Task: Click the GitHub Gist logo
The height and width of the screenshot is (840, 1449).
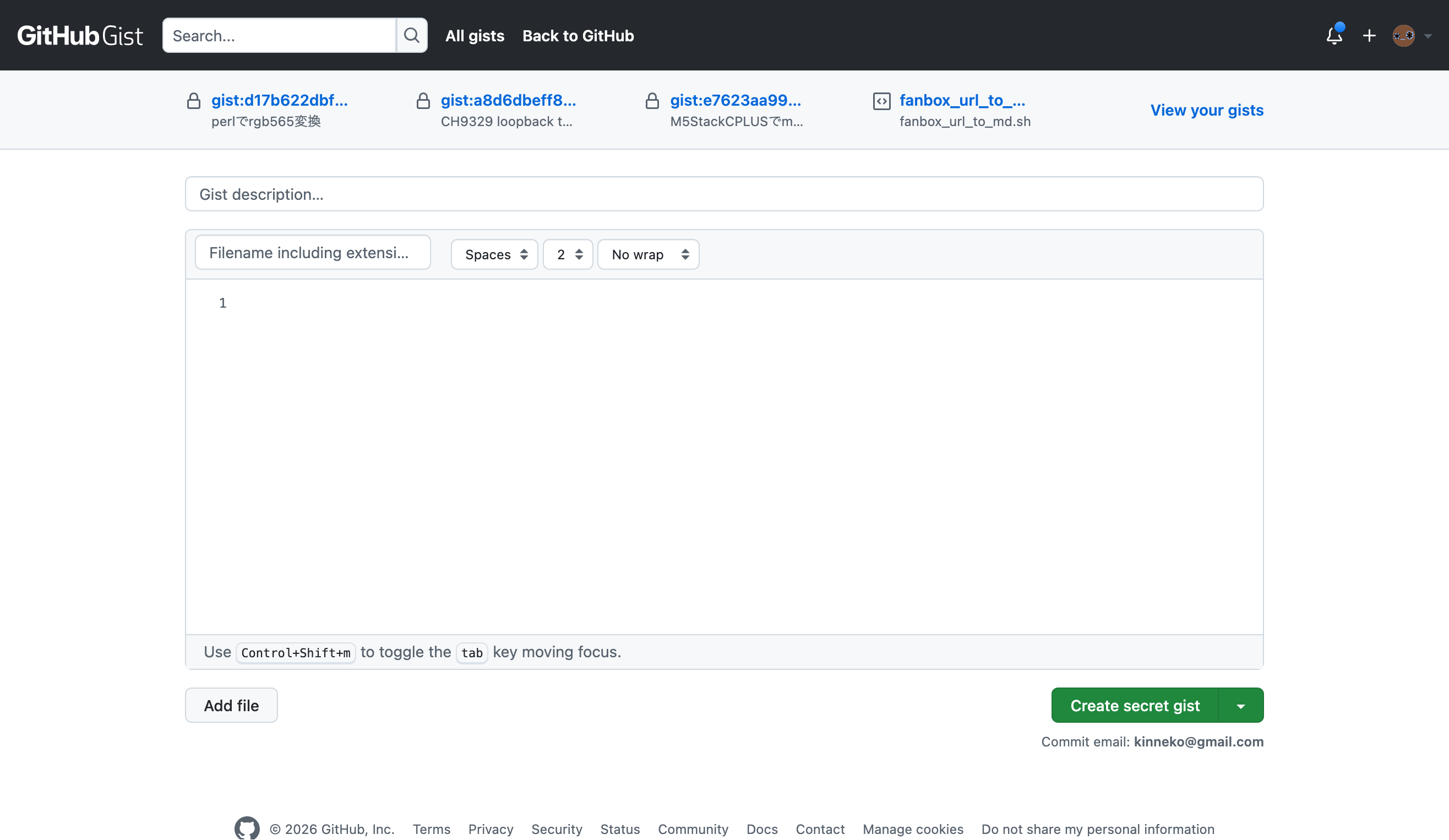Action: click(80, 36)
